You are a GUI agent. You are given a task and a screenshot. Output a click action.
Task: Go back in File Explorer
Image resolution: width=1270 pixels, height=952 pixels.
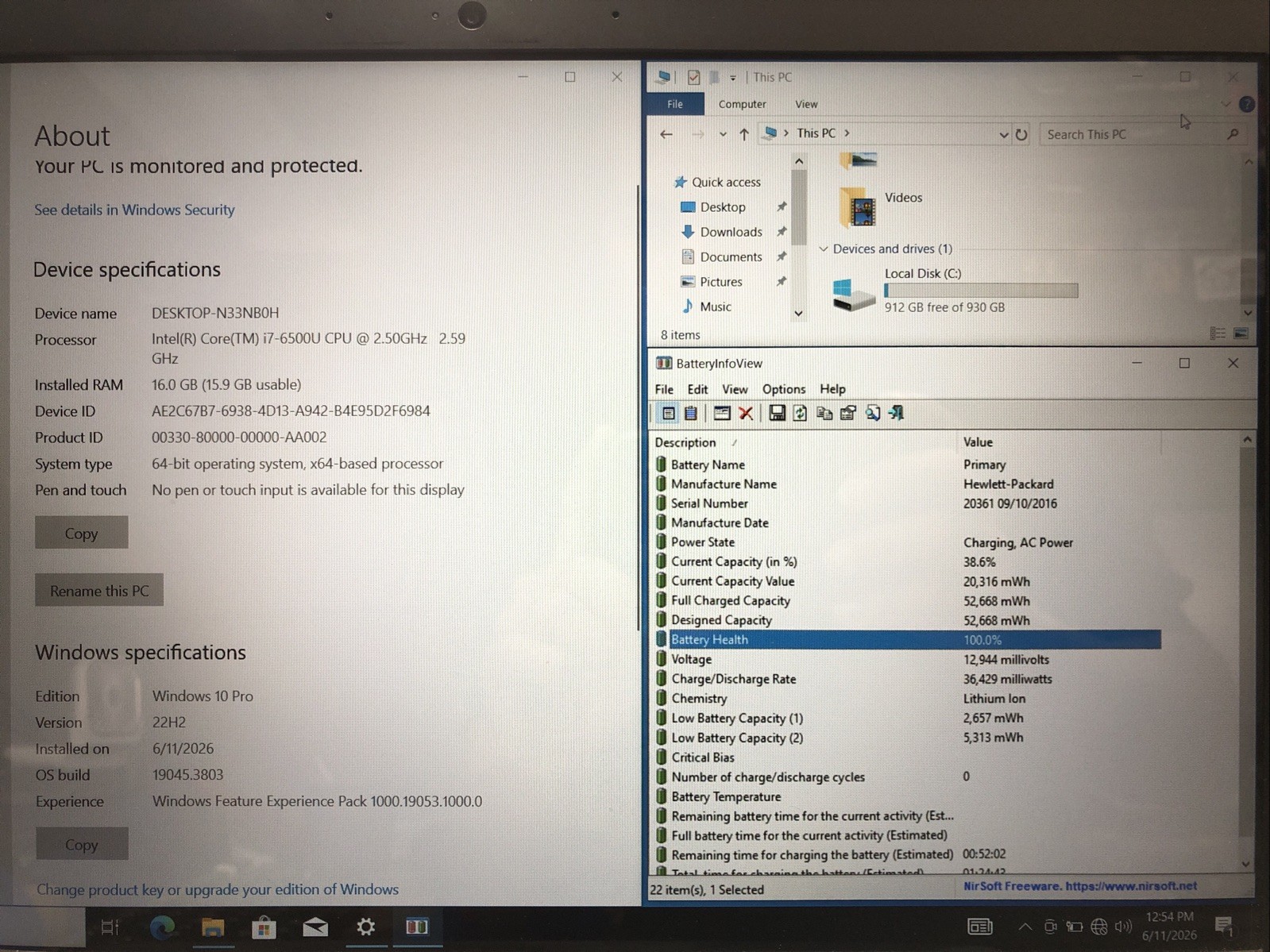click(666, 134)
